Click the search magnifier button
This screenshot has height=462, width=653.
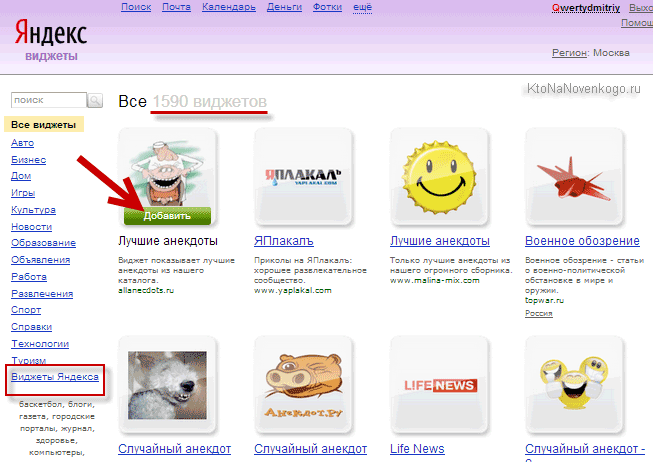point(95,100)
